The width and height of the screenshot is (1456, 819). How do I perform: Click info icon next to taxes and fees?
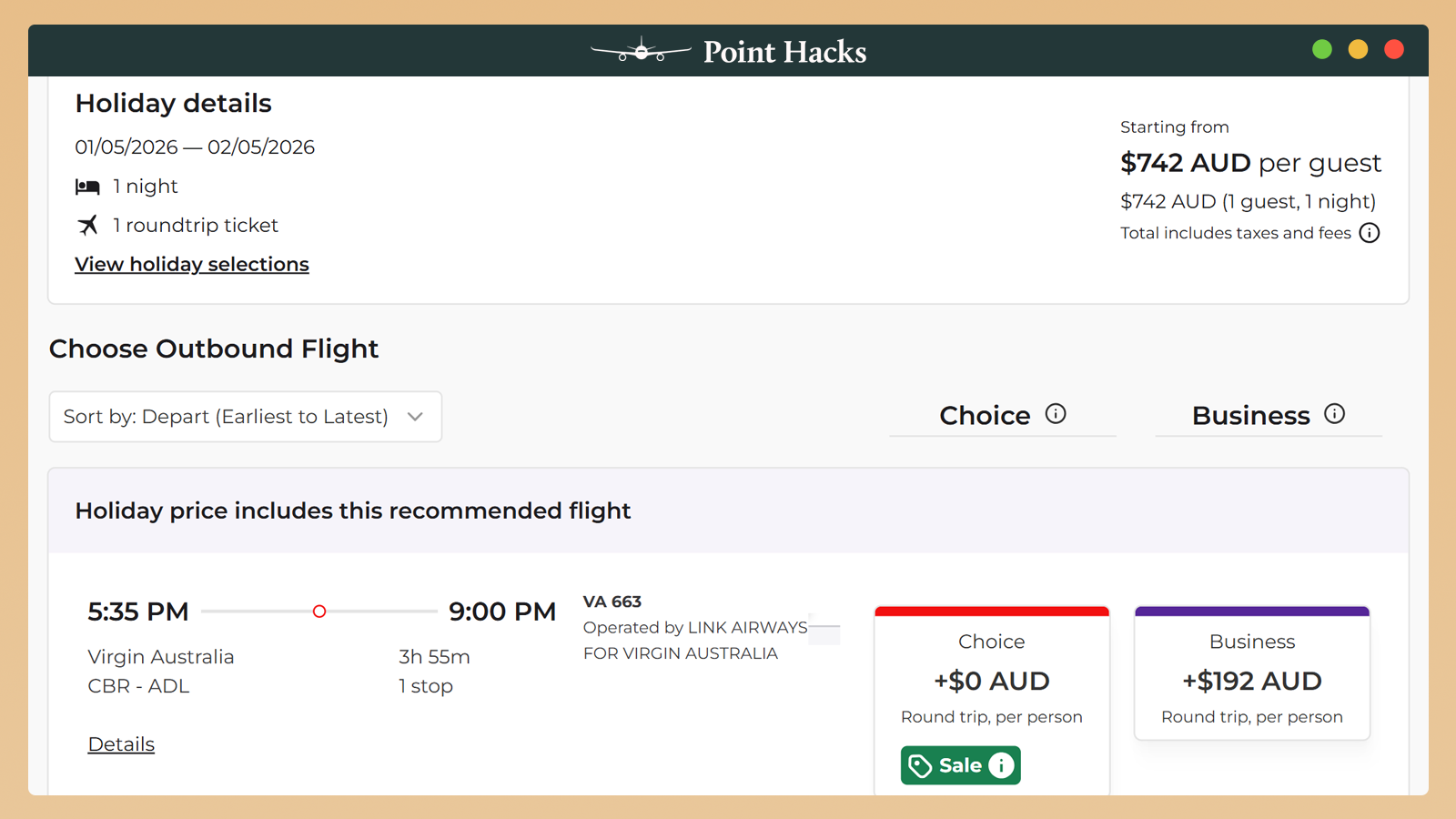pyautogui.click(x=1369, y=233)
